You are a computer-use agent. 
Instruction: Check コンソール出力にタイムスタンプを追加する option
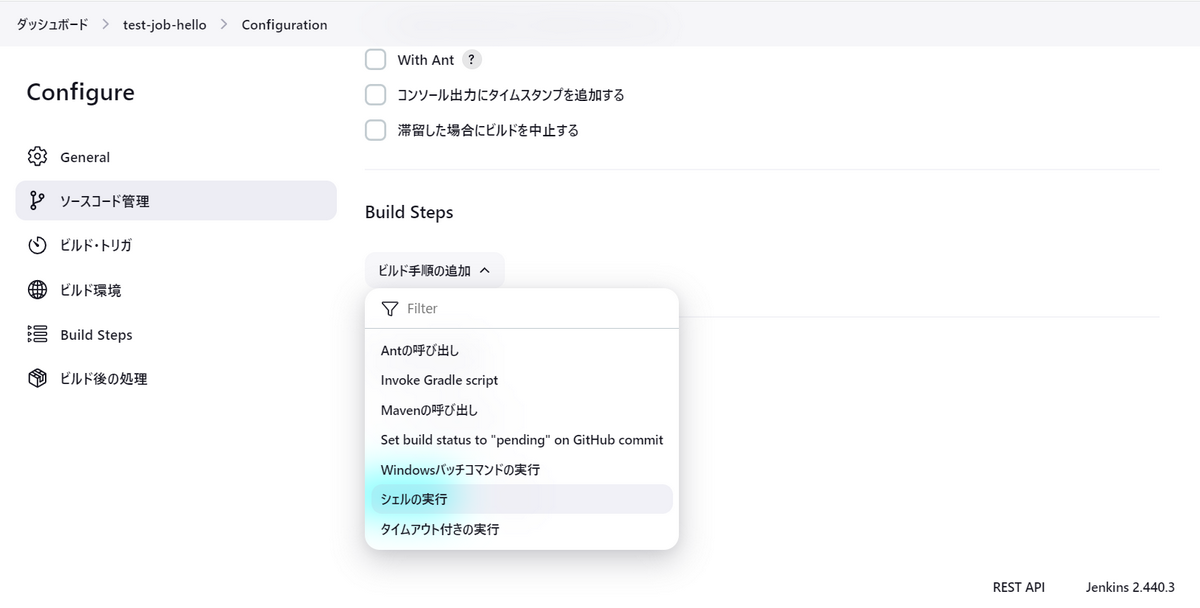375,95
